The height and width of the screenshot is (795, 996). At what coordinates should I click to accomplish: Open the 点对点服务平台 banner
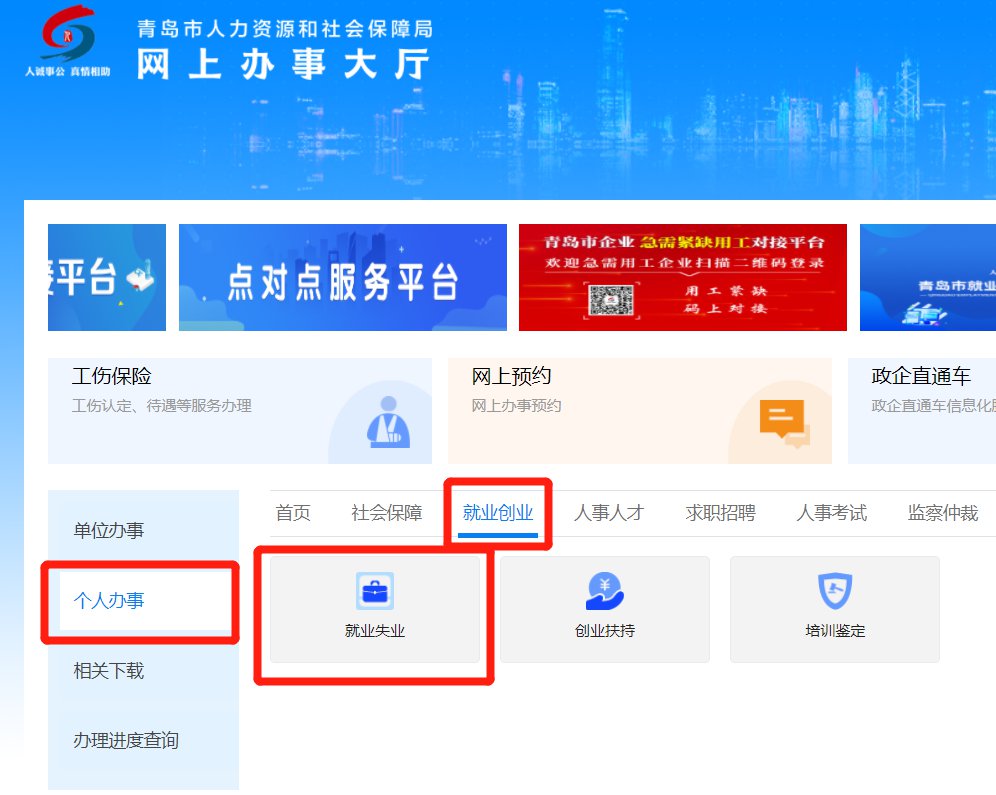coord(343,277)
